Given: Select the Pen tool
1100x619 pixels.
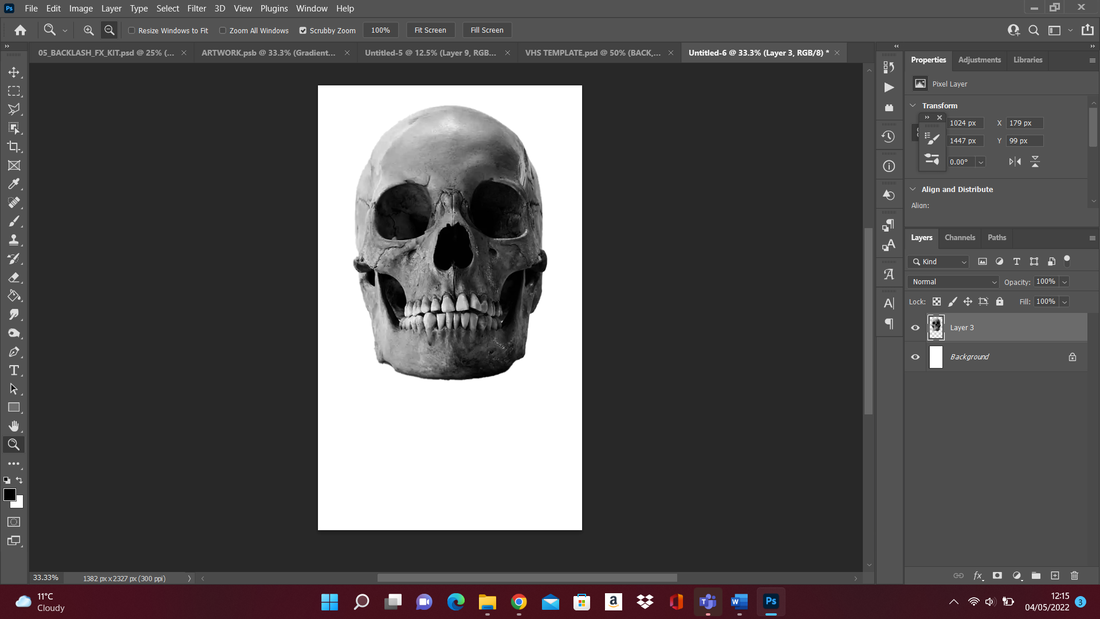Looking at the screenshot, I should pos(14,352).
